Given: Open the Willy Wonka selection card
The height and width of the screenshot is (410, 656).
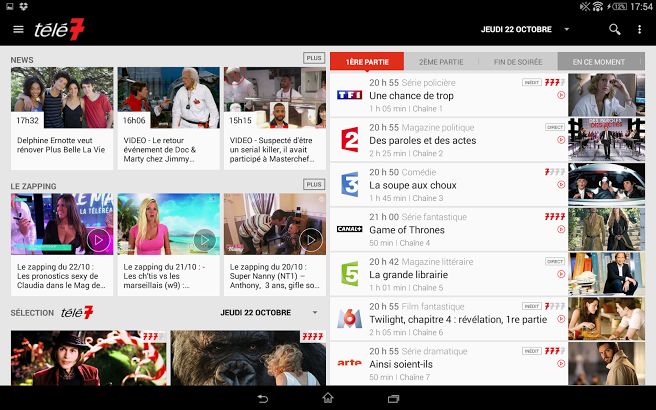Looking at the screenshot, I should click(x=89, y=358).
